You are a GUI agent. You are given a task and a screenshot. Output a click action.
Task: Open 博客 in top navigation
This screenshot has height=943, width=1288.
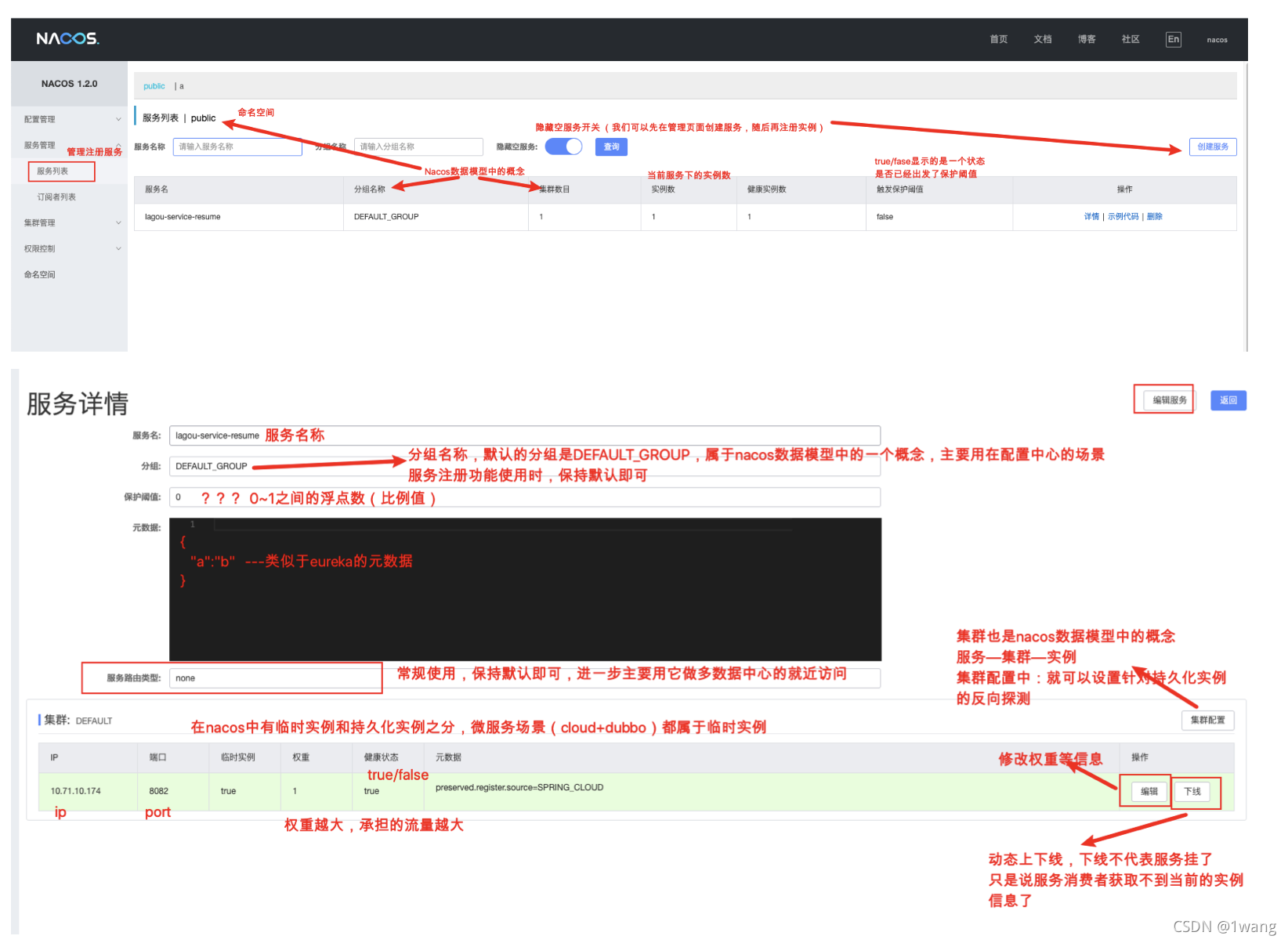click(x=1086, y=39)
